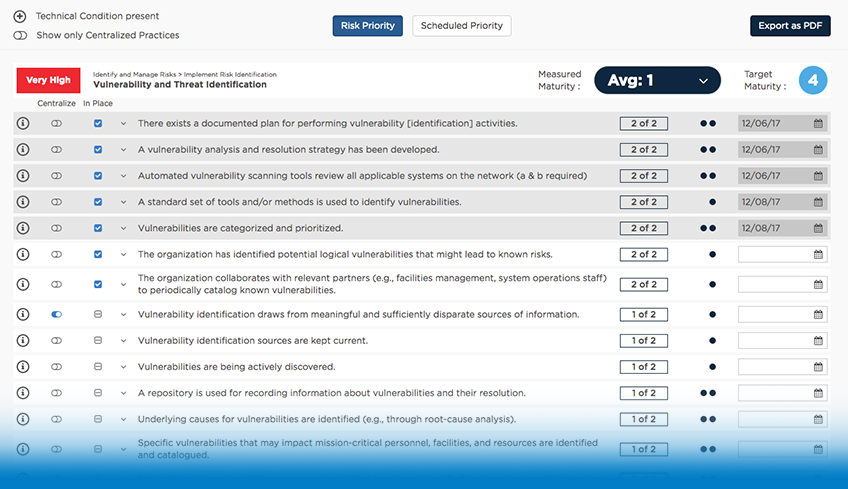
Task: Click calendar icon for repository recording row
Action: [818, 393]
